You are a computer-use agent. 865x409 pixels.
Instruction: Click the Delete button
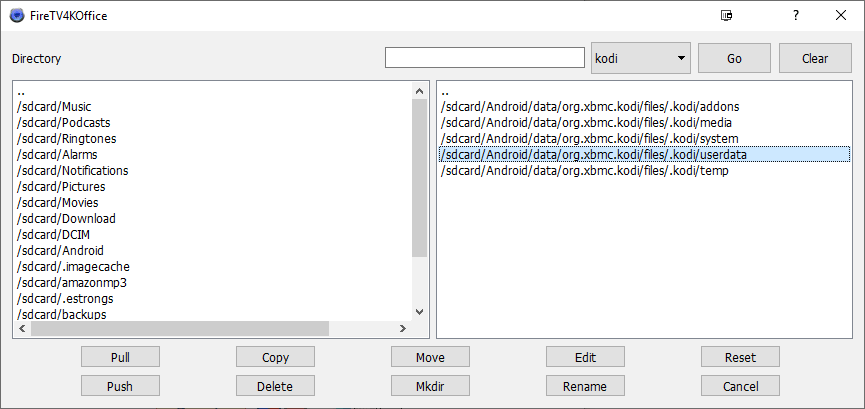275,386
